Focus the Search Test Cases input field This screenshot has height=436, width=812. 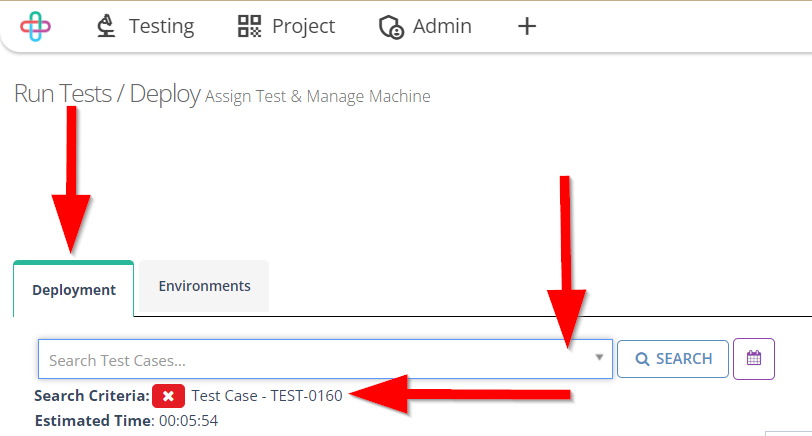[310, 359]
